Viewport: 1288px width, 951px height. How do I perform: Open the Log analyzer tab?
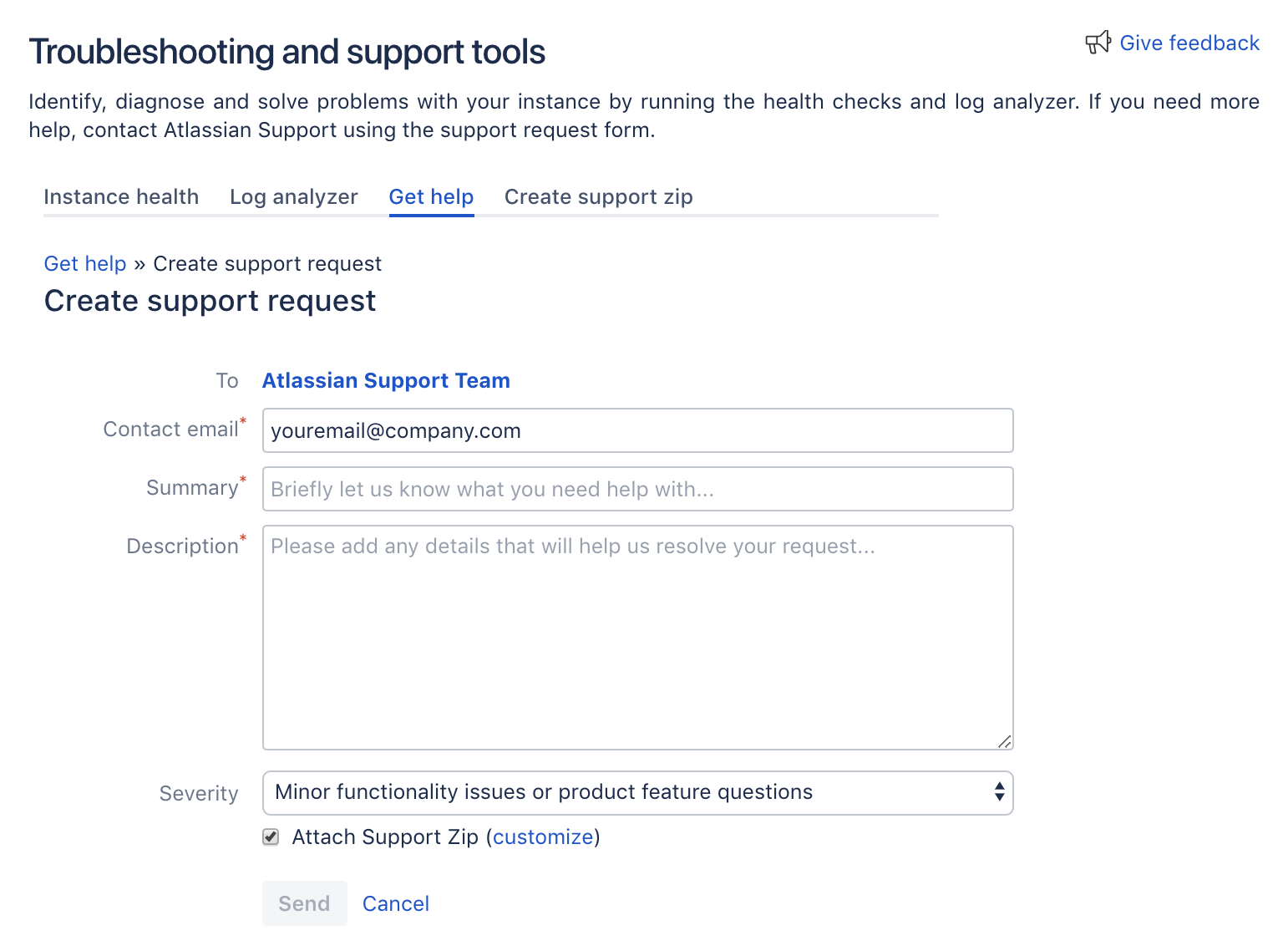pyautogui.click(x=294, y=196)
